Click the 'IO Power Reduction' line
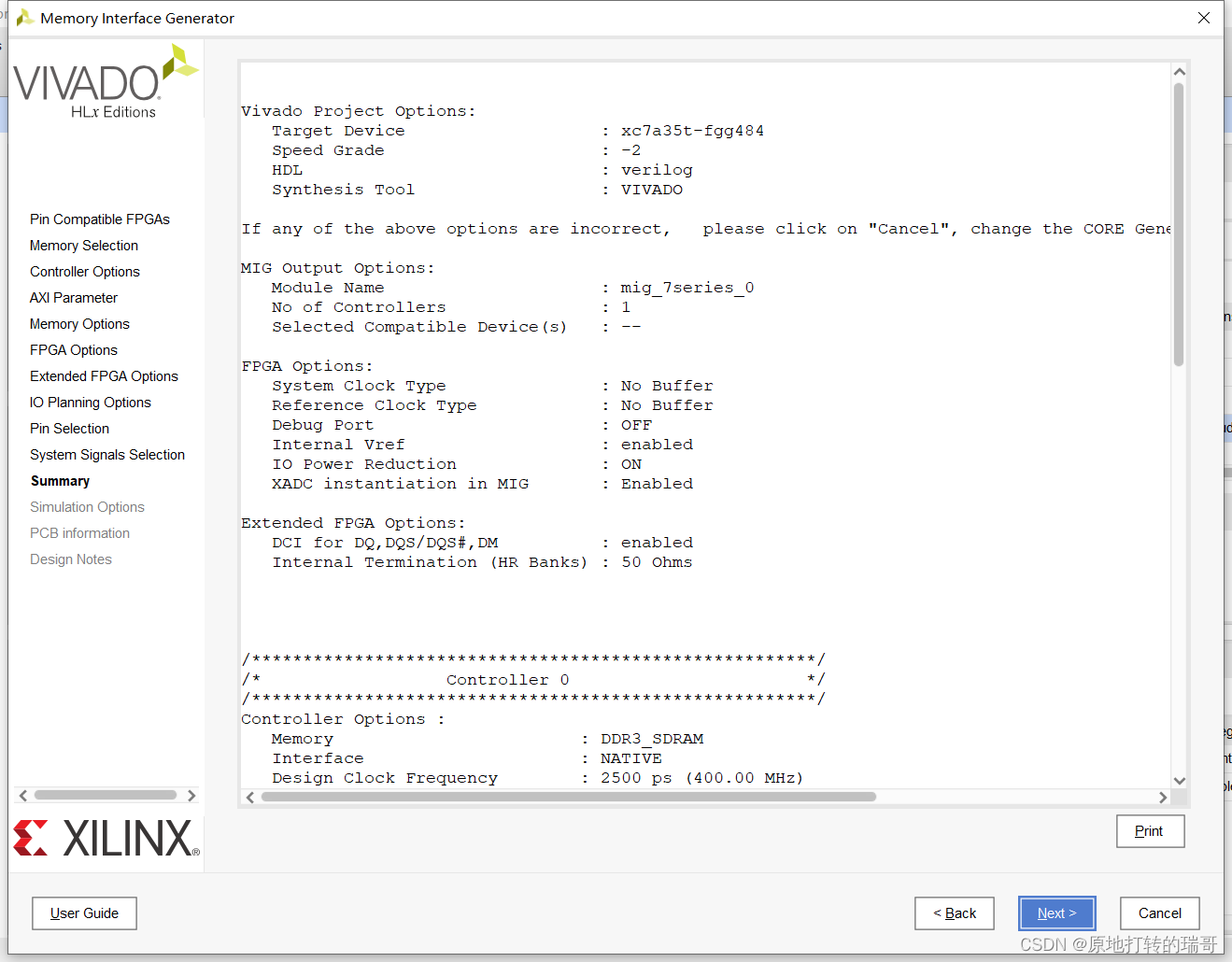Screen dimensions: 1232x962 click(x=457, y=464)
